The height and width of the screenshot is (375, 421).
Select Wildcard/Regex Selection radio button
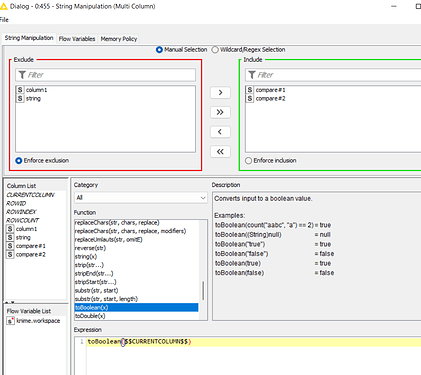coord(215,50)
